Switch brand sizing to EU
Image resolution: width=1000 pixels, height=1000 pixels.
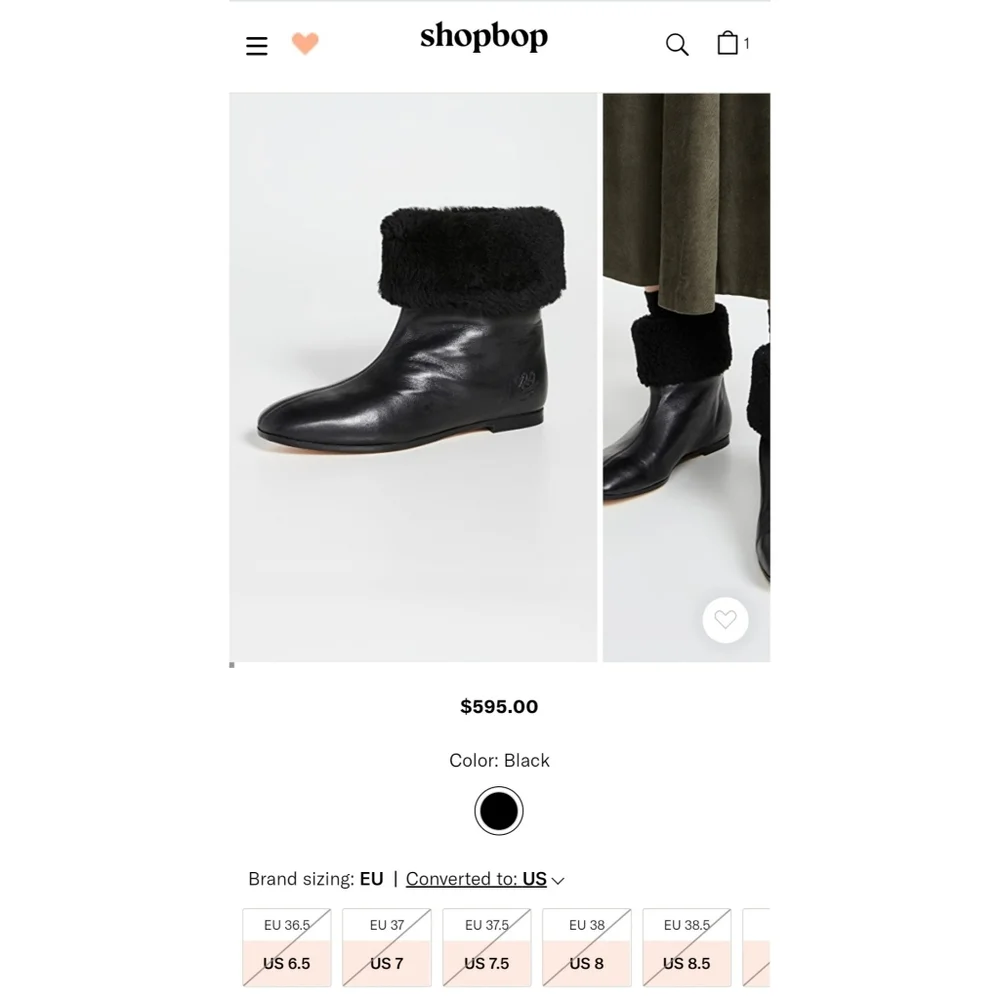pos(371,879)
